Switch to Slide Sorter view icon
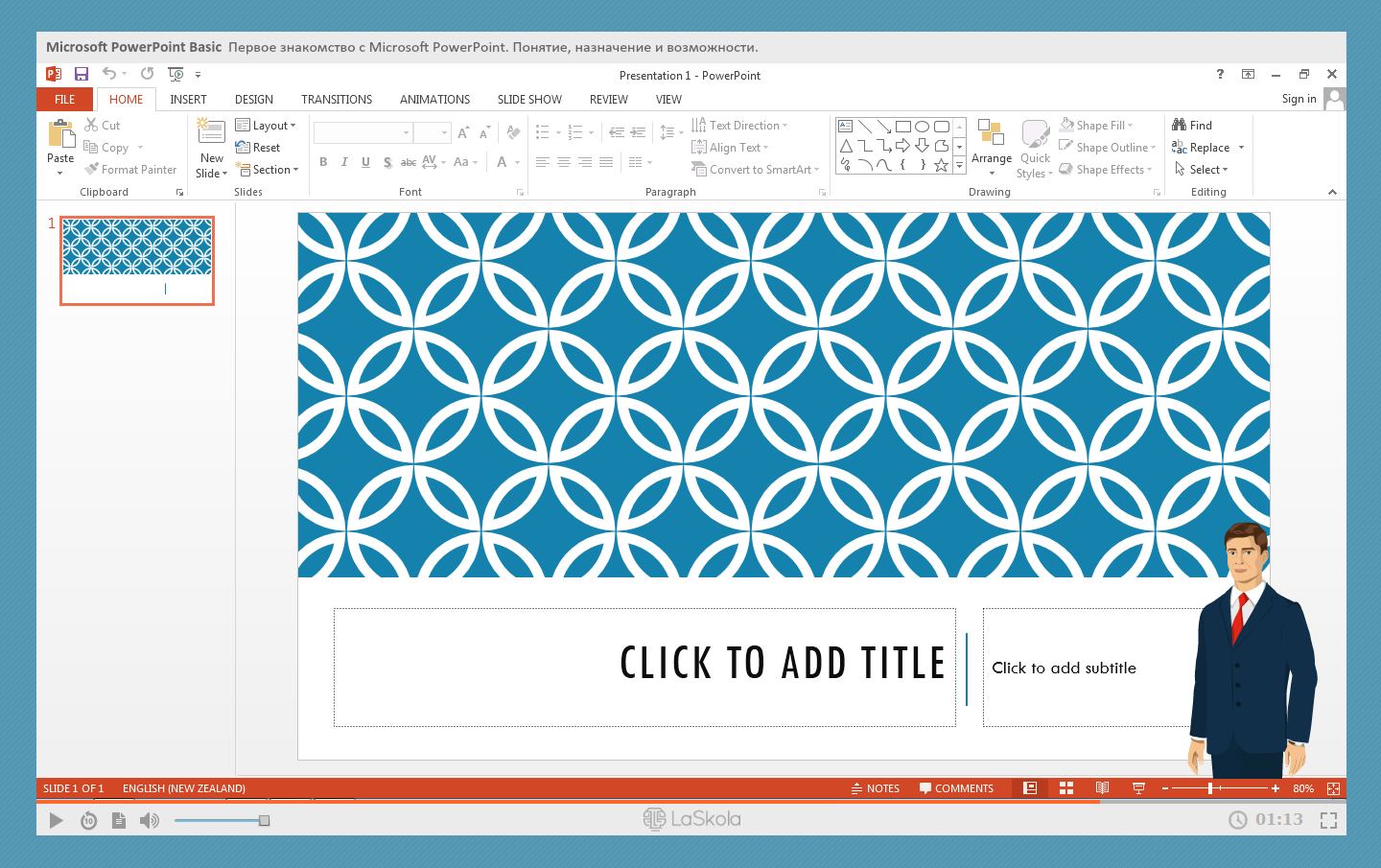This screenshot has height=868, width=1381. click(1066, 788)
